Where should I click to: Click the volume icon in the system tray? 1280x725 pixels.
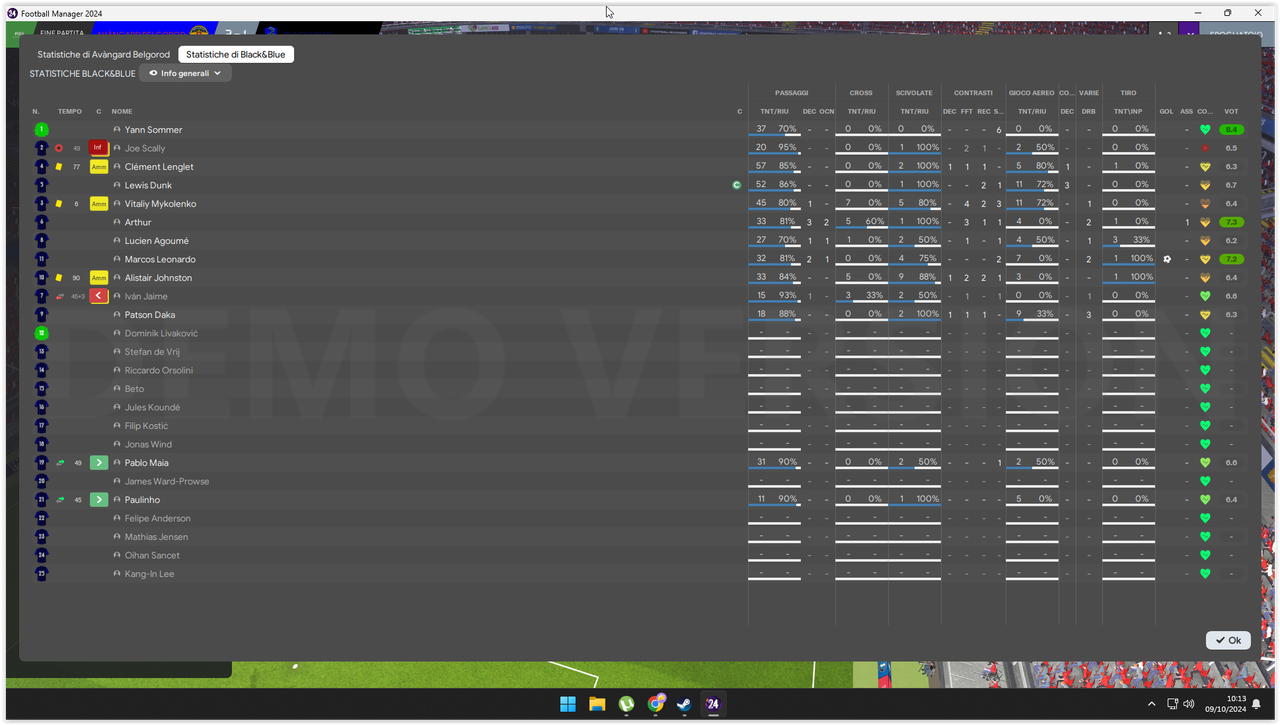tap(1188, 704)
